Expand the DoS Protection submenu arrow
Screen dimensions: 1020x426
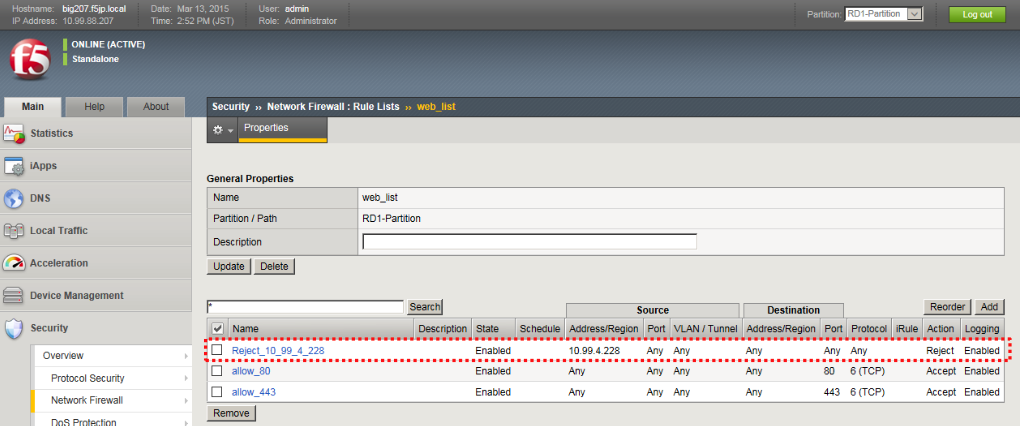[186, 422]
